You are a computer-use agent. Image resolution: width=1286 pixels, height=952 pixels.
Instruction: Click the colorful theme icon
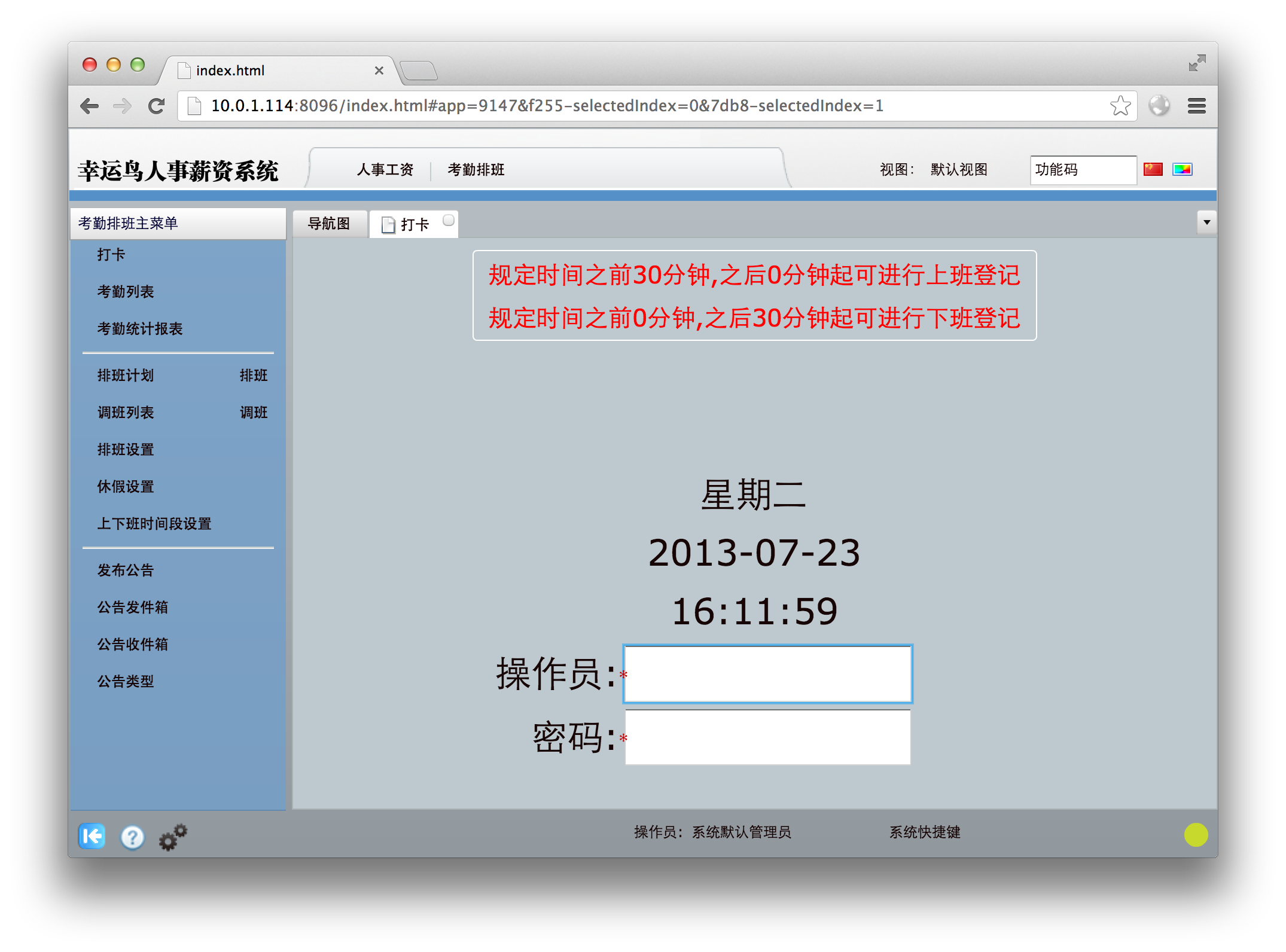point(1182,169)
